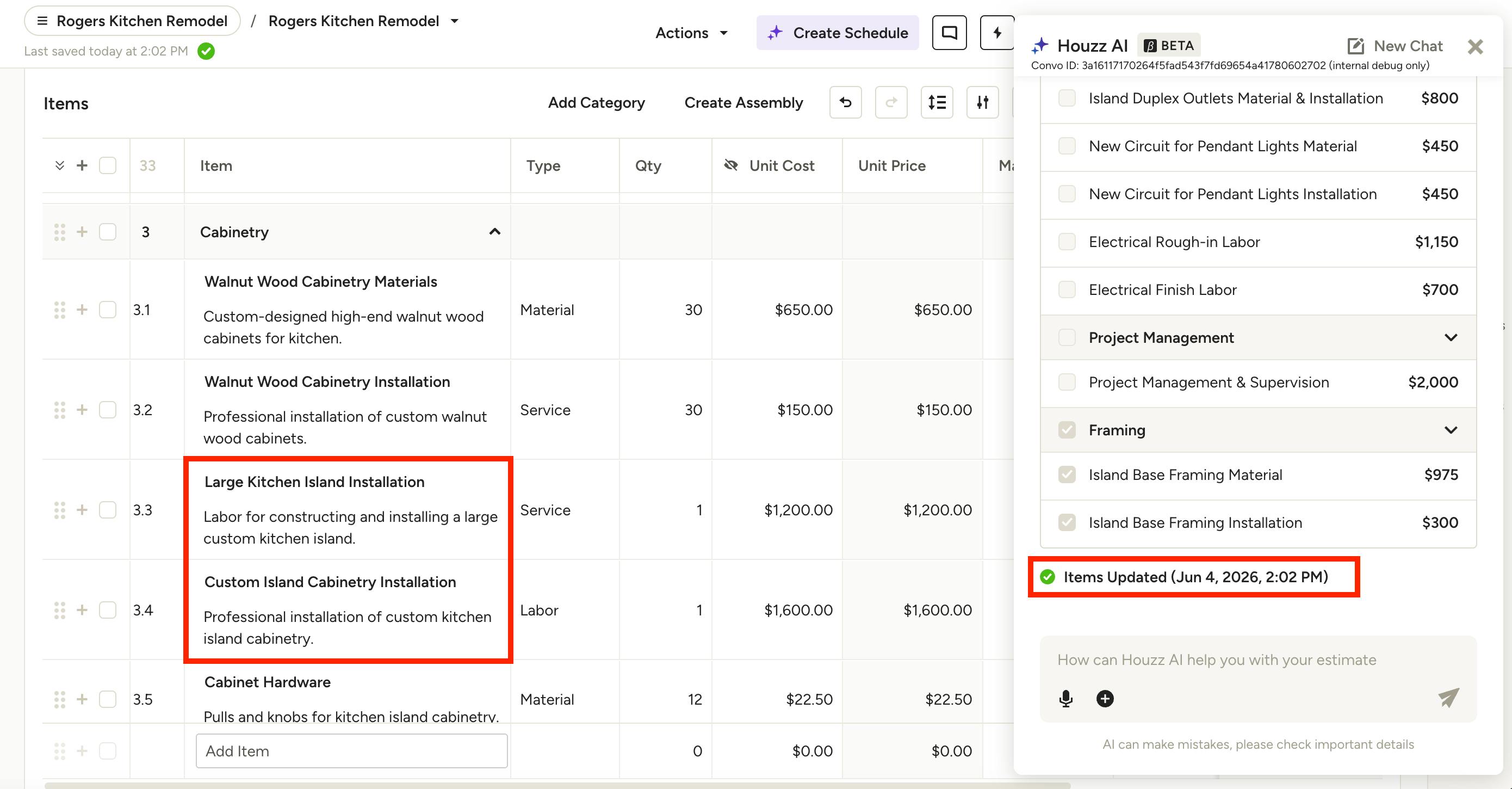Screen dimensions: 1512x789
Task: Collapse the Project Management group
Action: pos(1451,337)
